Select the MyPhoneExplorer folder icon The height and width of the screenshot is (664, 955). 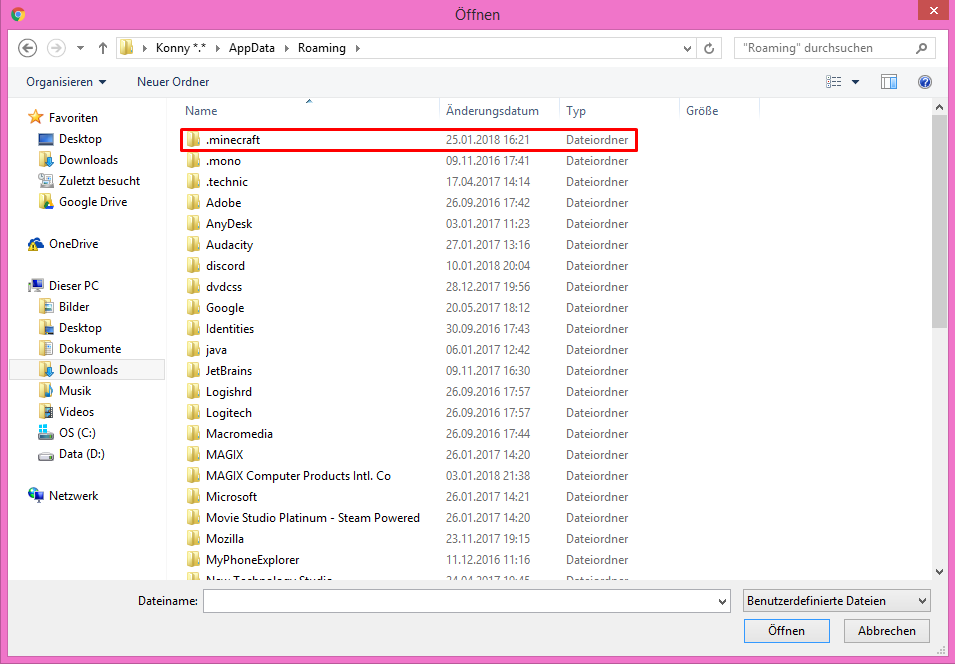193,560
